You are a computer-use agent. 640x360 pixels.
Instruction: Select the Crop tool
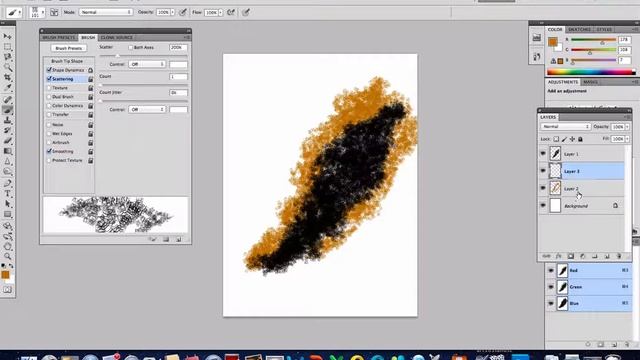(x=7, y=78)
